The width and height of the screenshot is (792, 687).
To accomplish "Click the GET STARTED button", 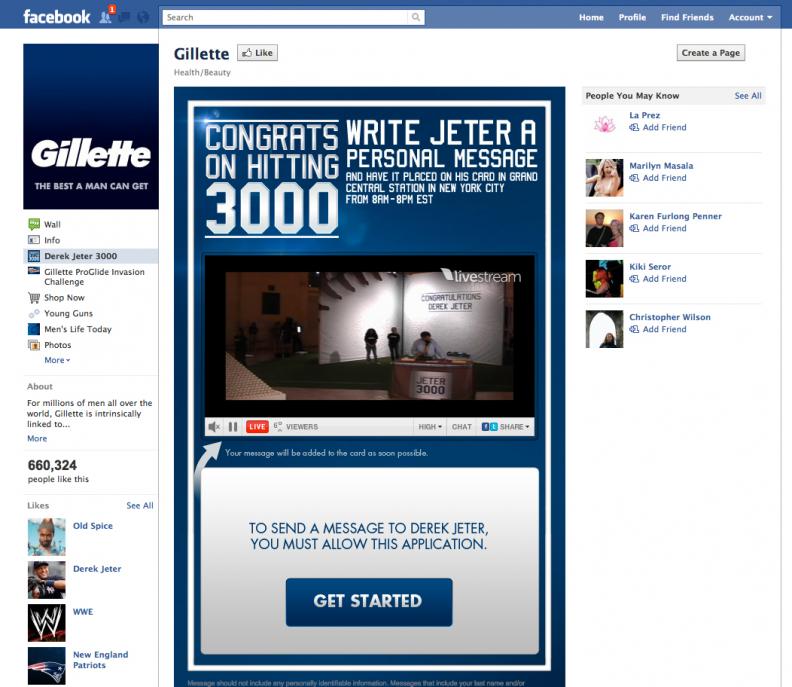I will (369, 602).
